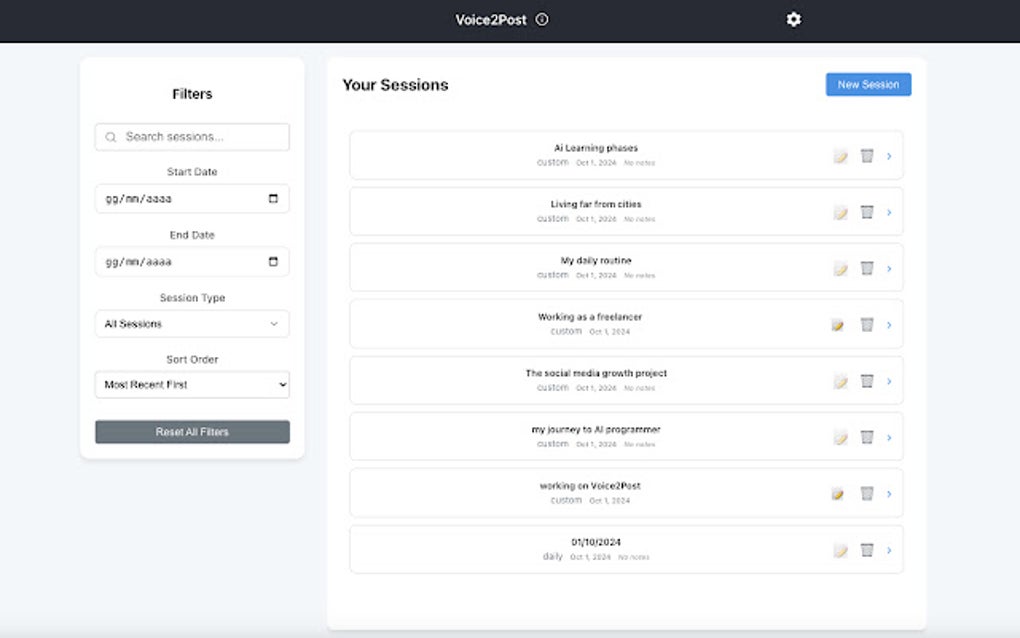The image size is (1020, 638).
Task: Expand my journey to AI programmer chevron
Action: (889, 438)
